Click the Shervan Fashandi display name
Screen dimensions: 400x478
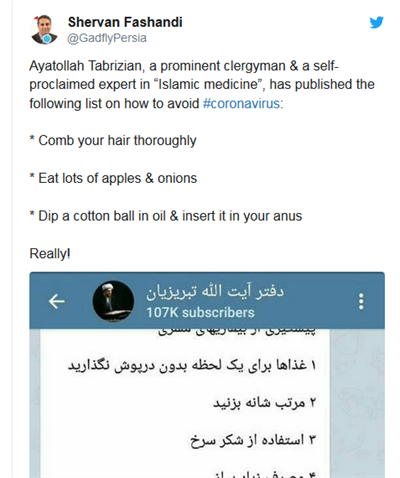(125, 22)
